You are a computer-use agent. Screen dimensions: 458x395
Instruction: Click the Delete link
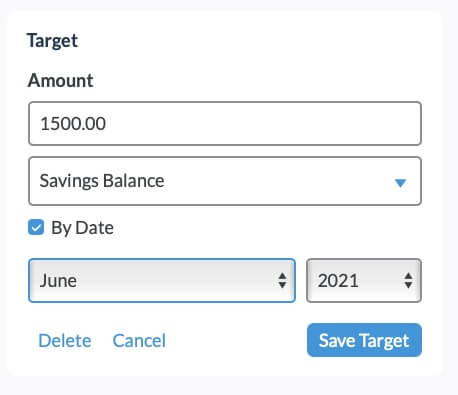(65, 341)
